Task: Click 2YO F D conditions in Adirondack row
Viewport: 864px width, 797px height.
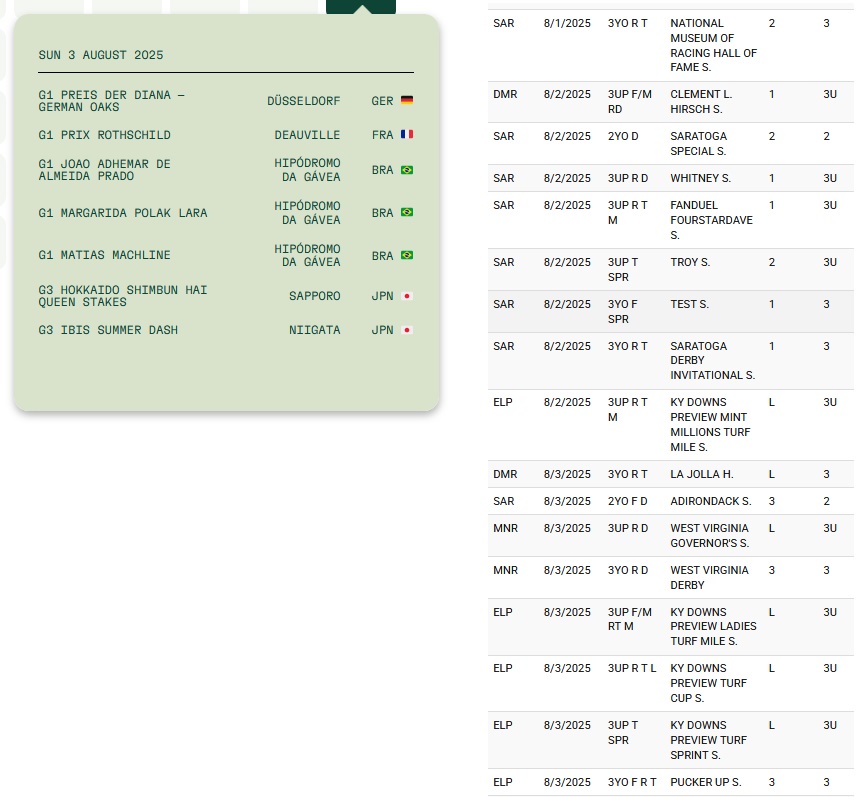Action: coord(628,501)
